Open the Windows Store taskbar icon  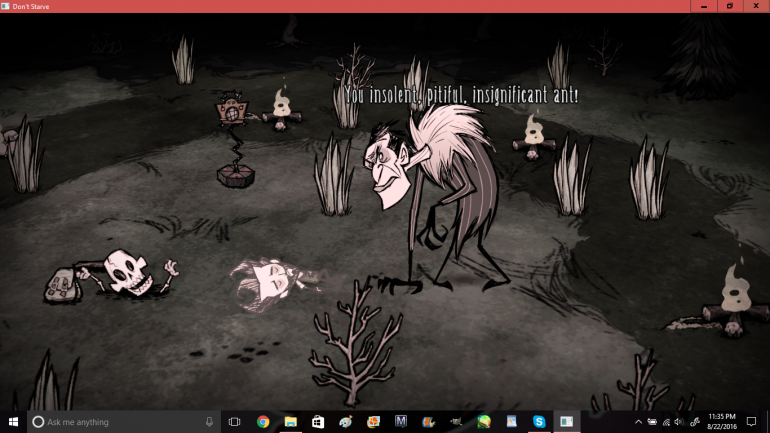tap(318, 422)
